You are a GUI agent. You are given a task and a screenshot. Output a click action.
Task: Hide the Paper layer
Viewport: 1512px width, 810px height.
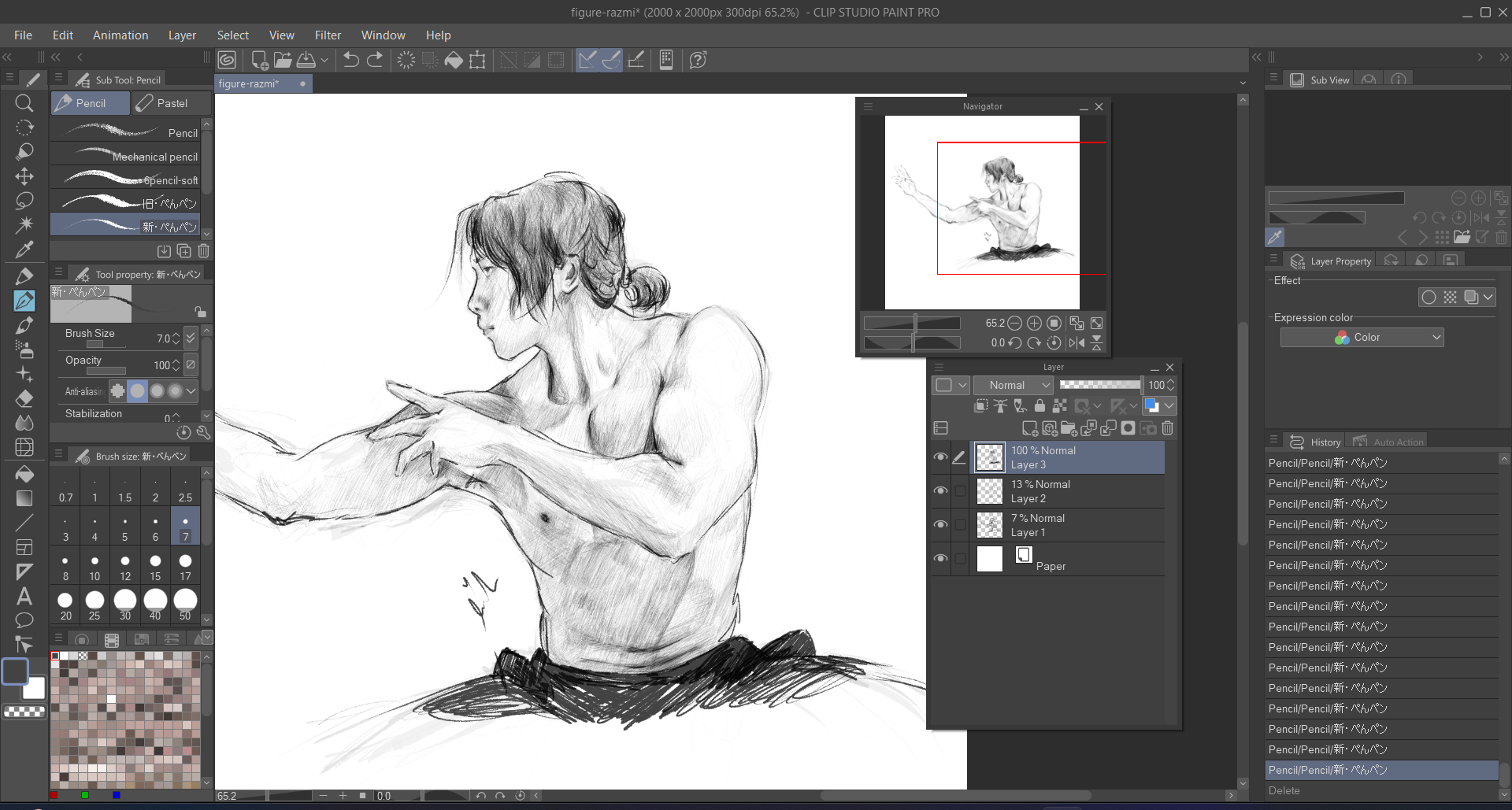click(x=940, y=559)
